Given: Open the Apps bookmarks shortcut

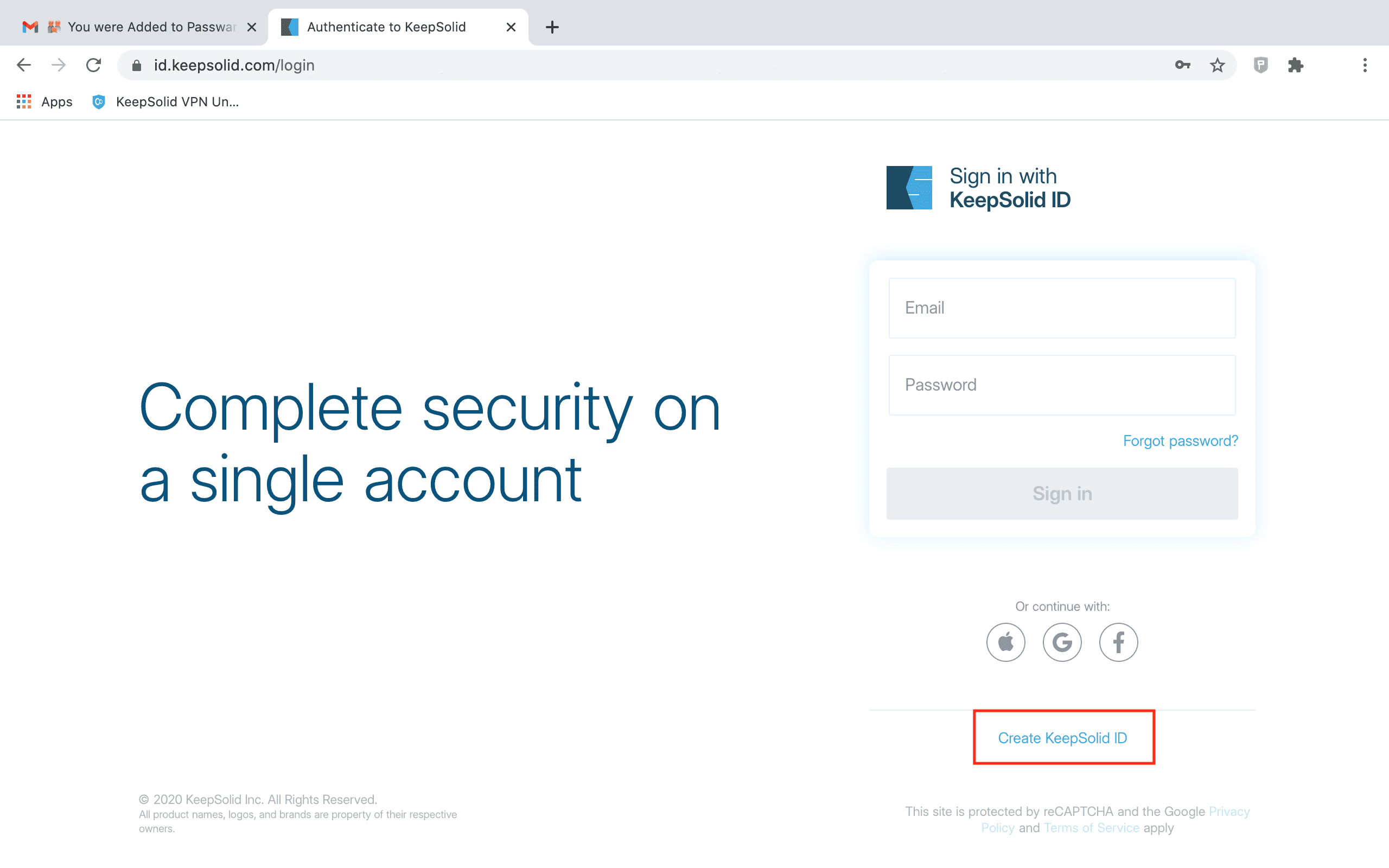Looking at the screenshot, I should tap(45, 102).
